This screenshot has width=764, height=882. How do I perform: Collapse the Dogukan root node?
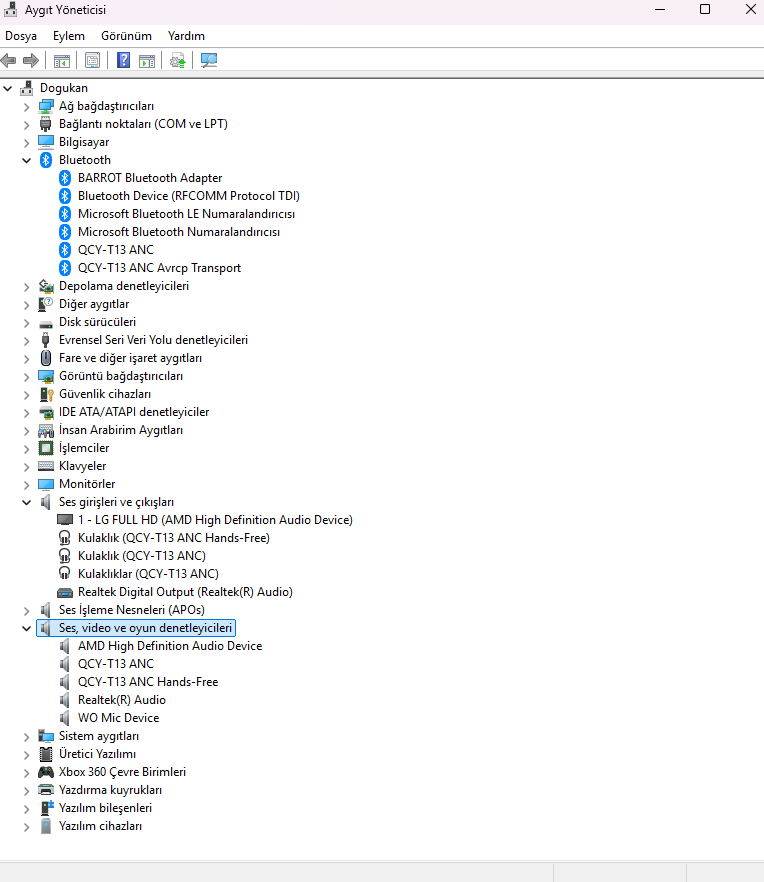coord(8,88)
